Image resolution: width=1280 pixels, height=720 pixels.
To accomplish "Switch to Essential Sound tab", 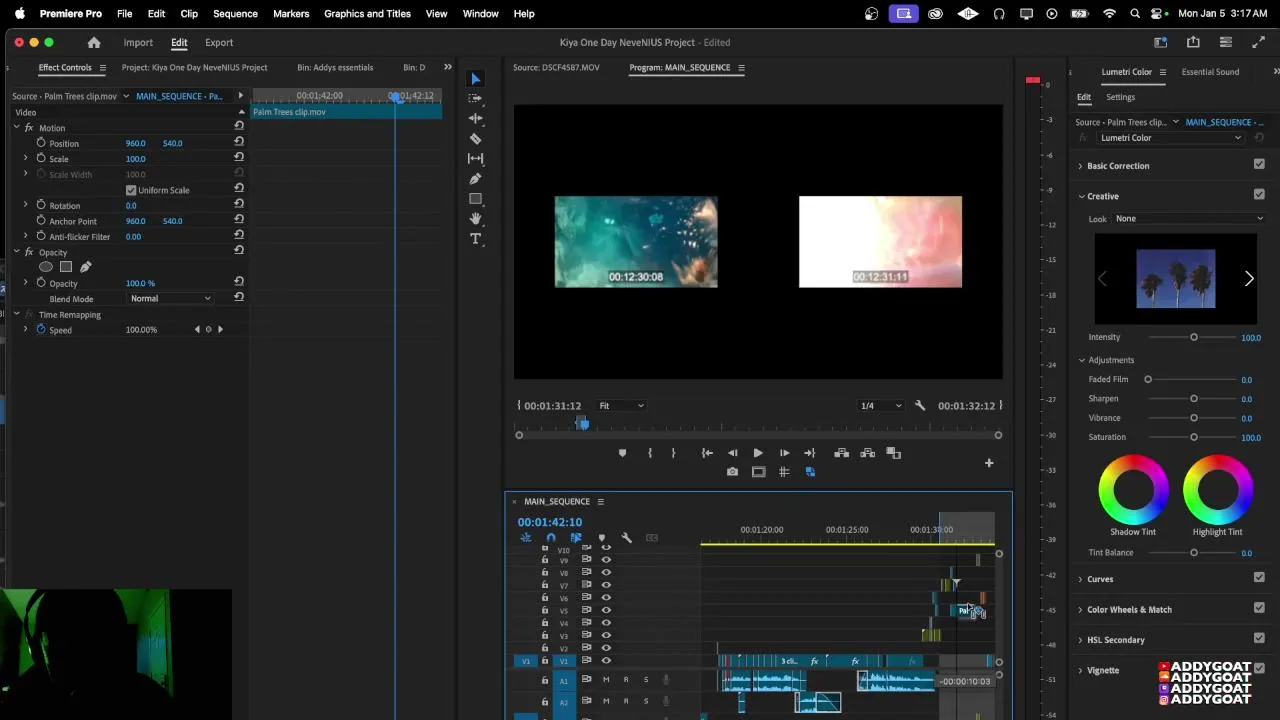I will pyautogui.click(x=1210, y=72).
